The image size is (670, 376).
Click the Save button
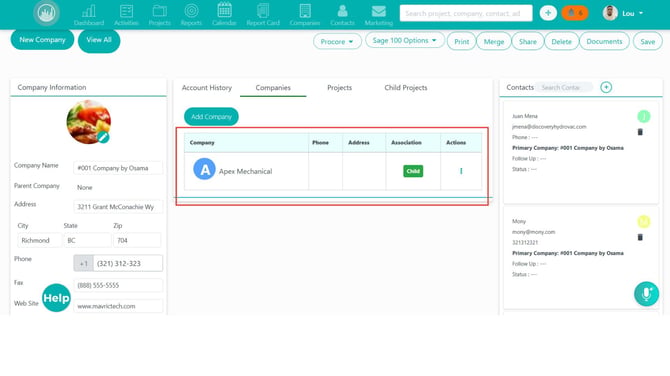pyautogui.click(x=647, y=41)
